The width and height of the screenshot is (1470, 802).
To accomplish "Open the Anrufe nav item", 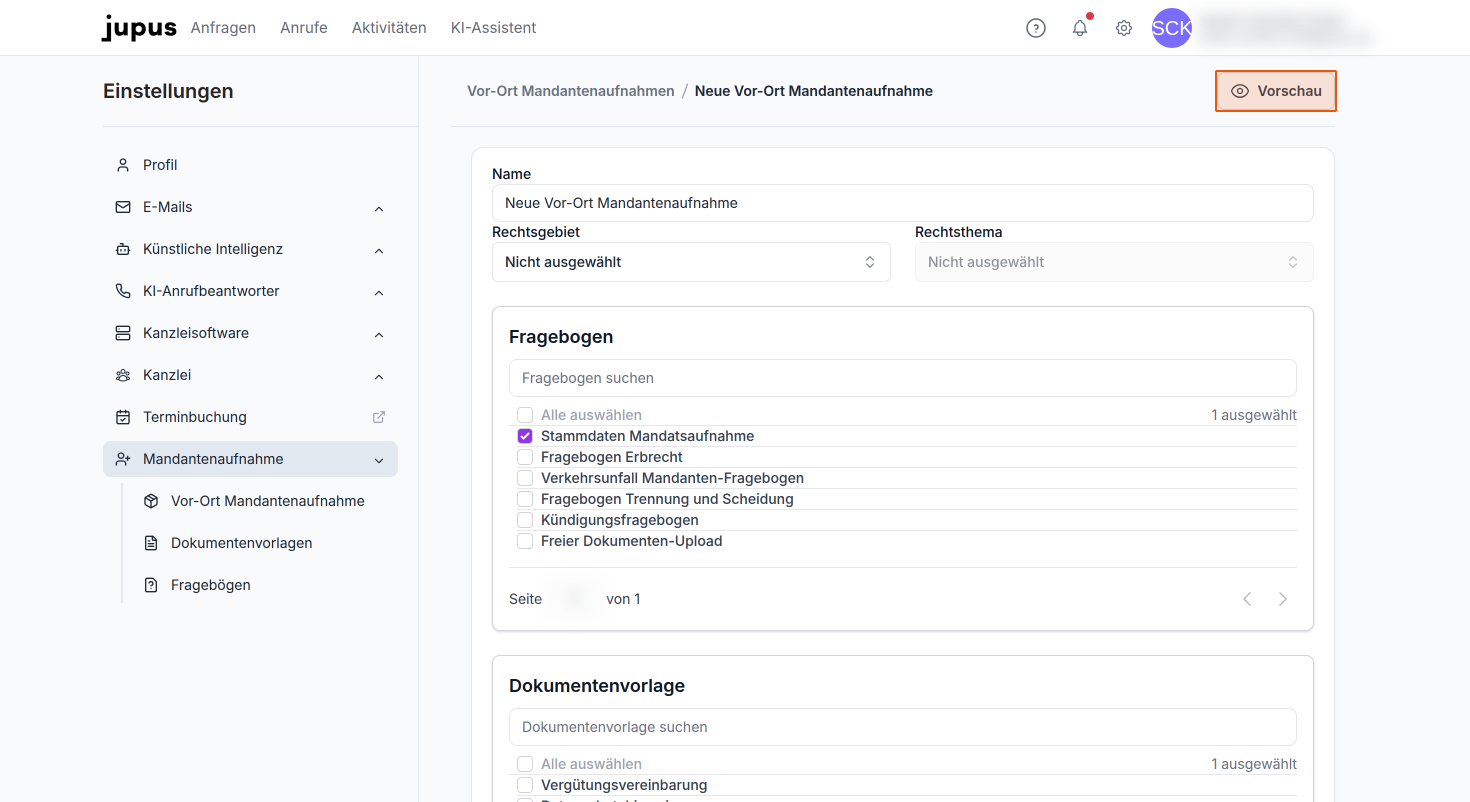I will [304, 28].
